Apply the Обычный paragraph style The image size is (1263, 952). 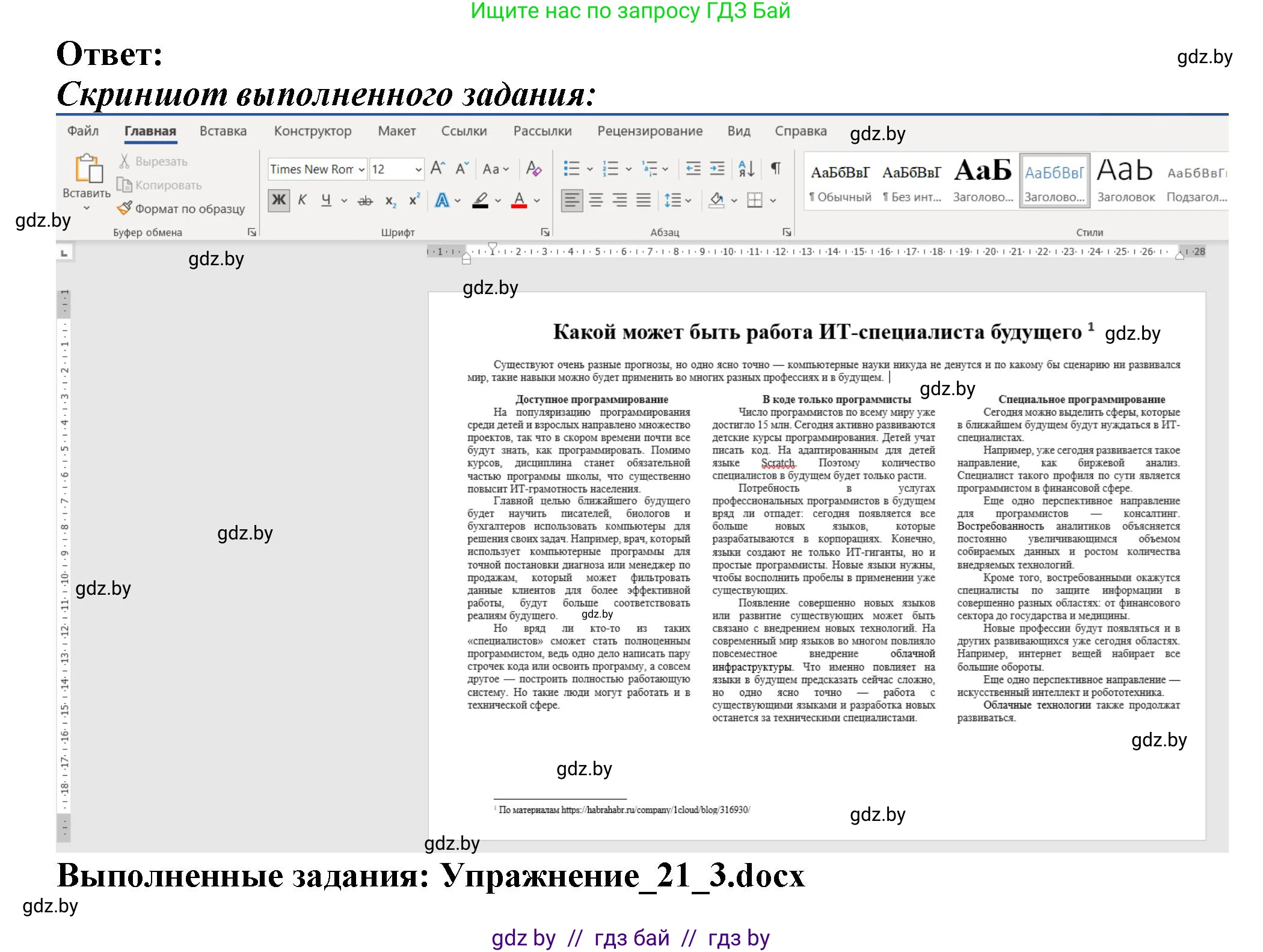tap(840, 180)
